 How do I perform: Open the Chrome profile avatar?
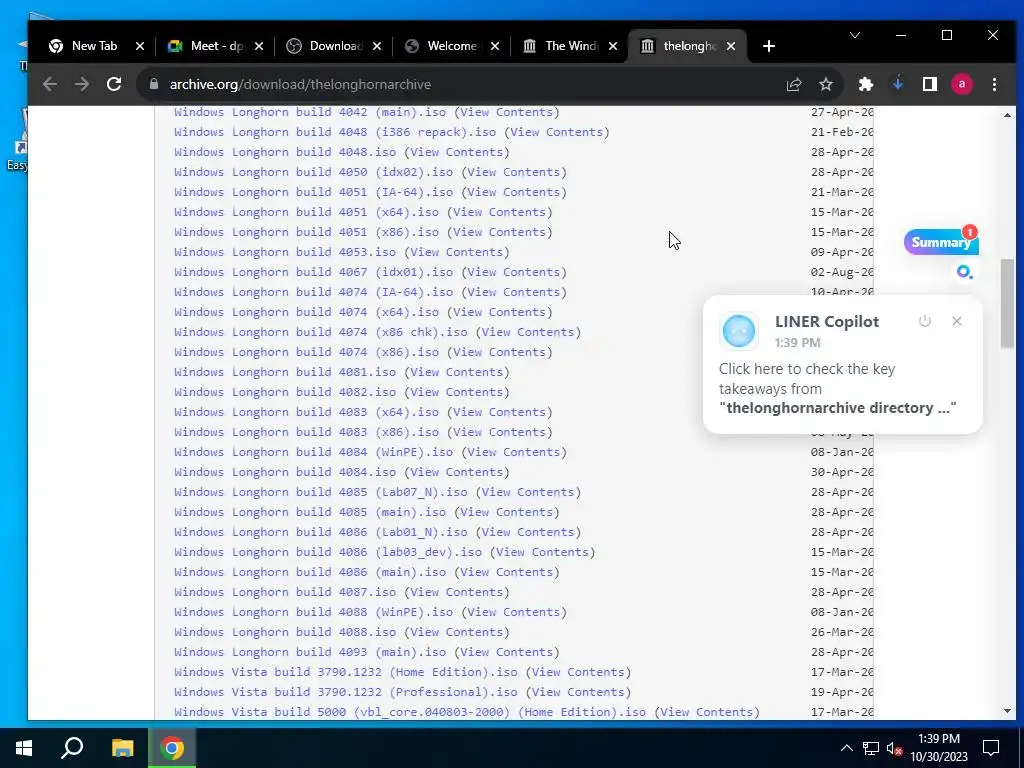pos(961,84)
